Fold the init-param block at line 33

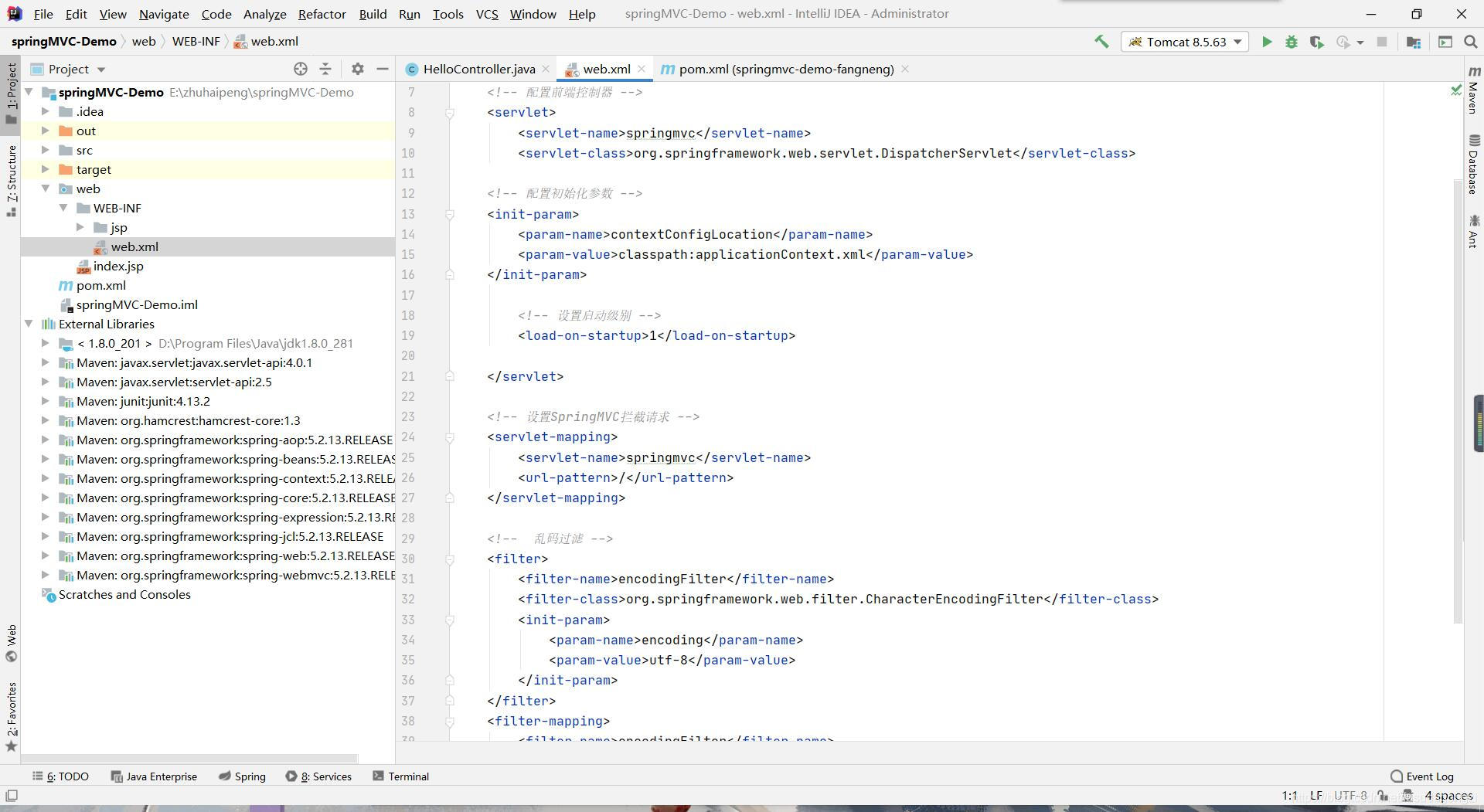(x=449, y=620)
